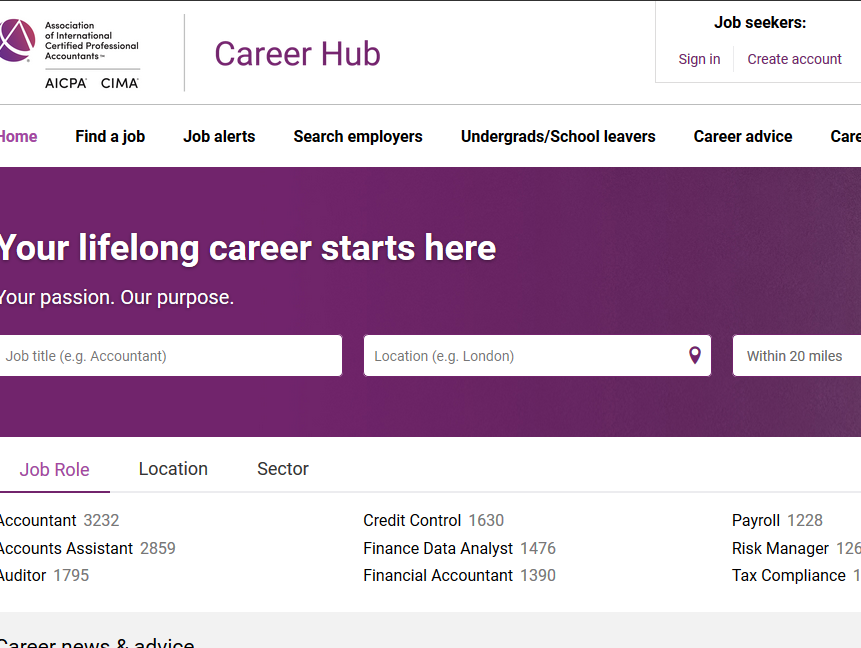Click the location pin icon
Viewport: 861px width, 648px height.
(x=695, y=356)
